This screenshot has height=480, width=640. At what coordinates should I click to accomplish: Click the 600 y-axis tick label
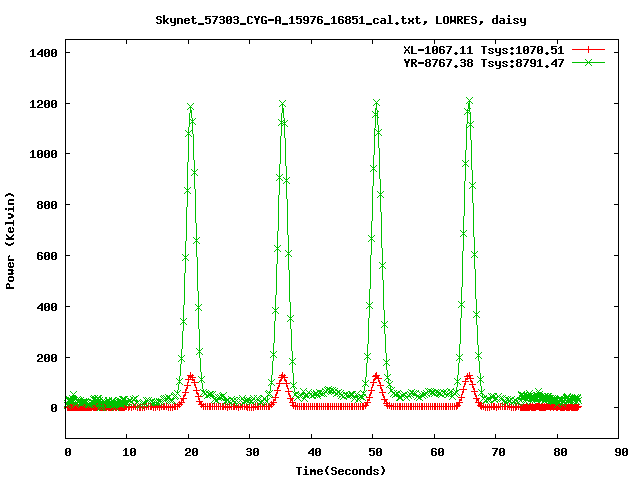(47, 256)
